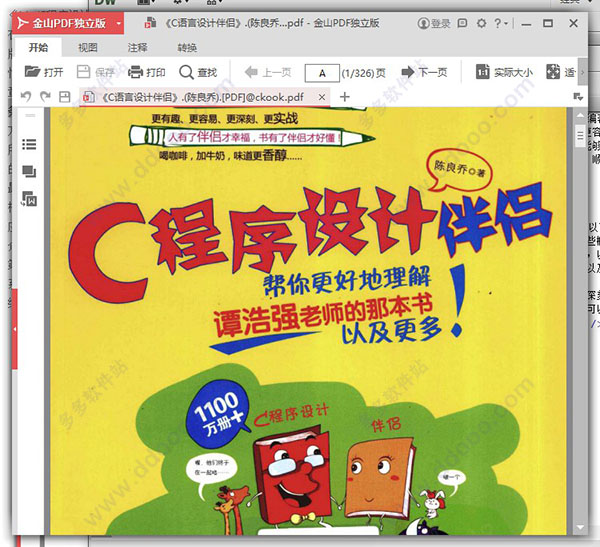Click the red PDF icon on document tab

[x=89, y=97]
